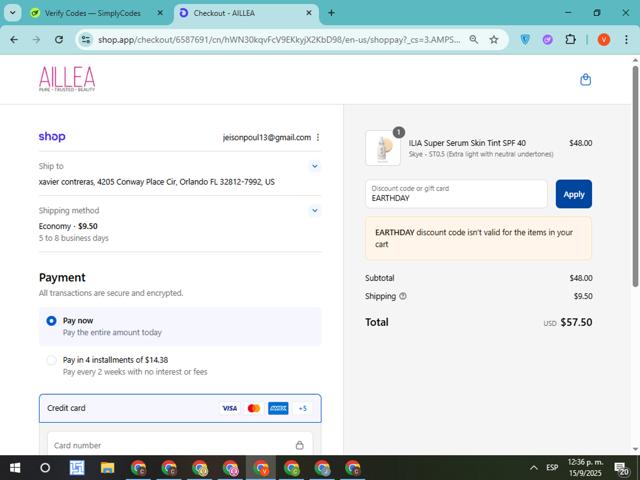Switch to Checkout - AILLEA tab
640x480 pixels.
(x=246, y=13)
